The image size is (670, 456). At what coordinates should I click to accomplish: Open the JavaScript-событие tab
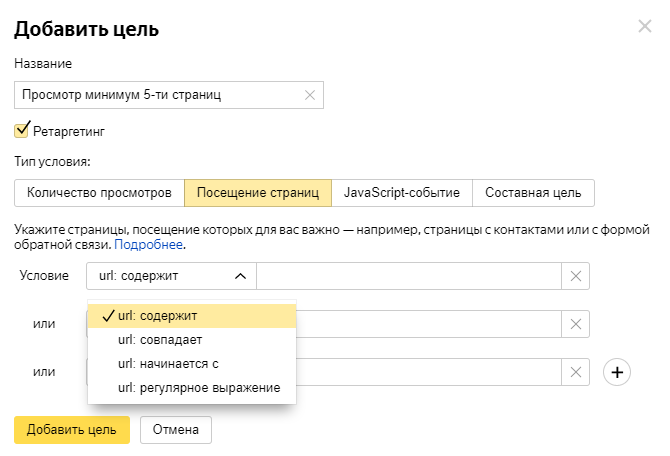tap(401, 192)
